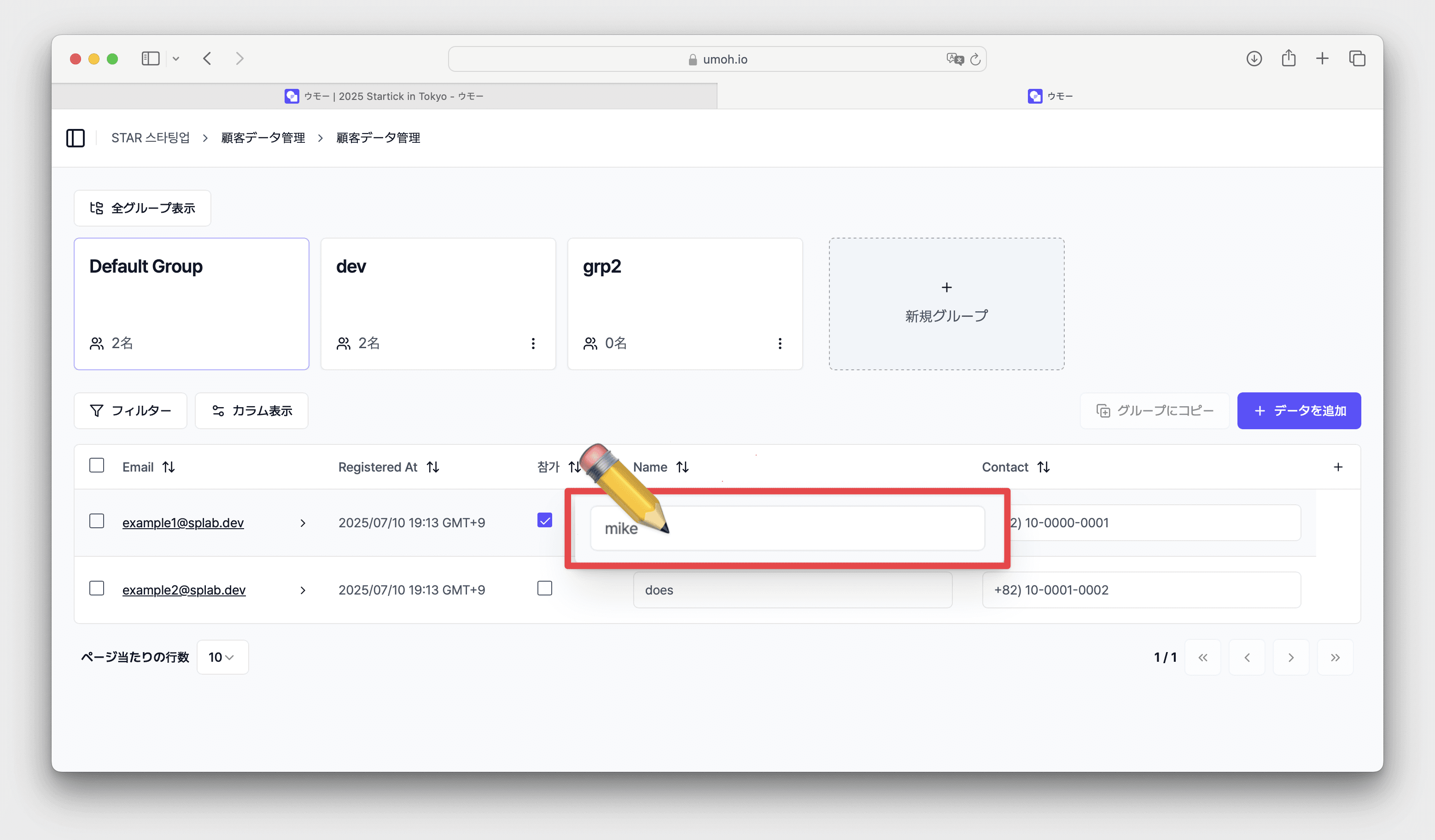
Task: Click the add column plus icon
Action: point(1338,467)
